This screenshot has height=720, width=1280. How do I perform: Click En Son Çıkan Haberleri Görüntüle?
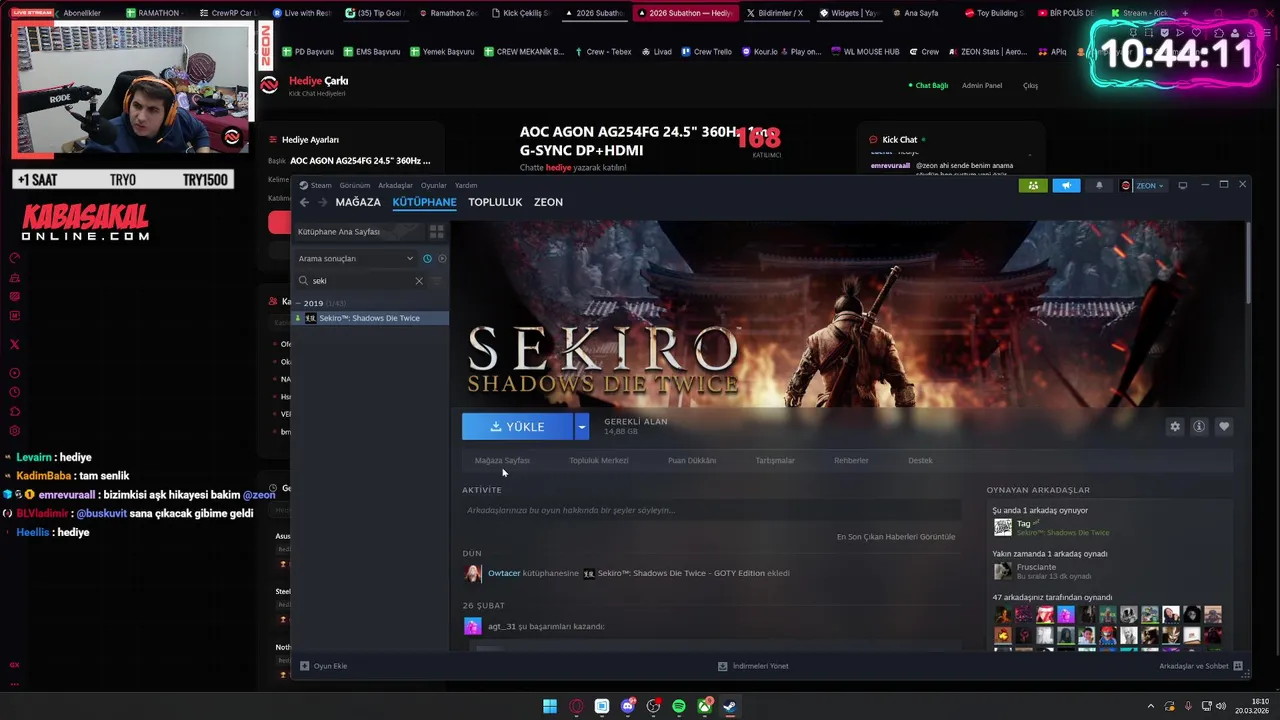coord(896,537)
